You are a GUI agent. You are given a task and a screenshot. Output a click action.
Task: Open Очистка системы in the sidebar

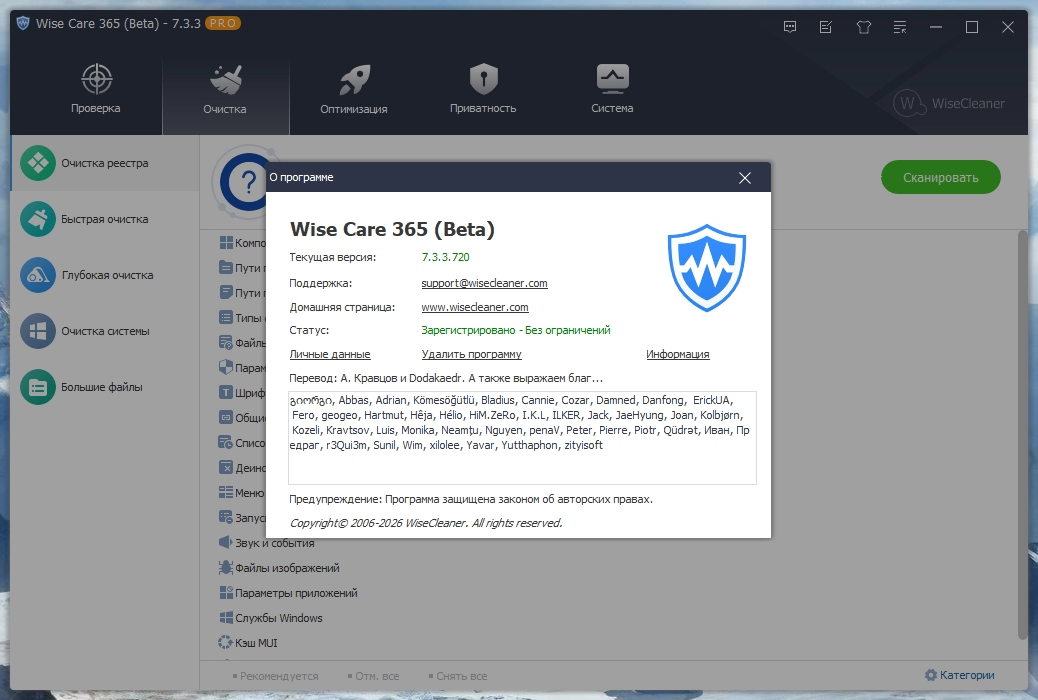[x=105, y=331]
